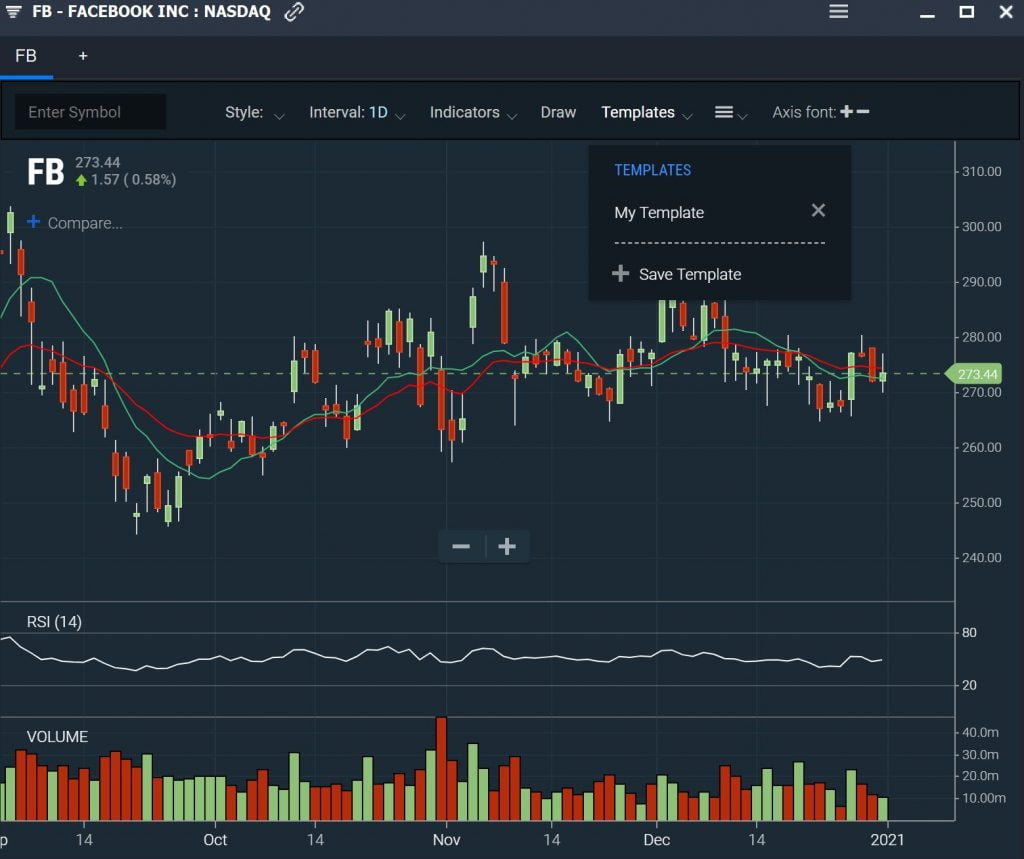The width and height of the screenshot is (1024, 859).
Task: Select My Template from the list
Action: click(x=659, y=212)
